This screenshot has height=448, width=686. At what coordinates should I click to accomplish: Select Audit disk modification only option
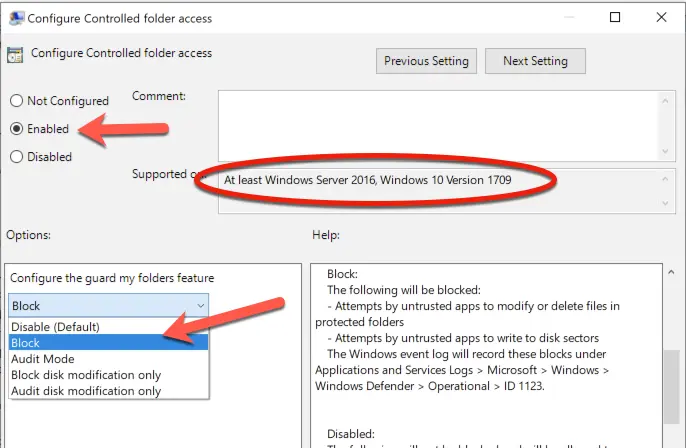pos(86,391)
